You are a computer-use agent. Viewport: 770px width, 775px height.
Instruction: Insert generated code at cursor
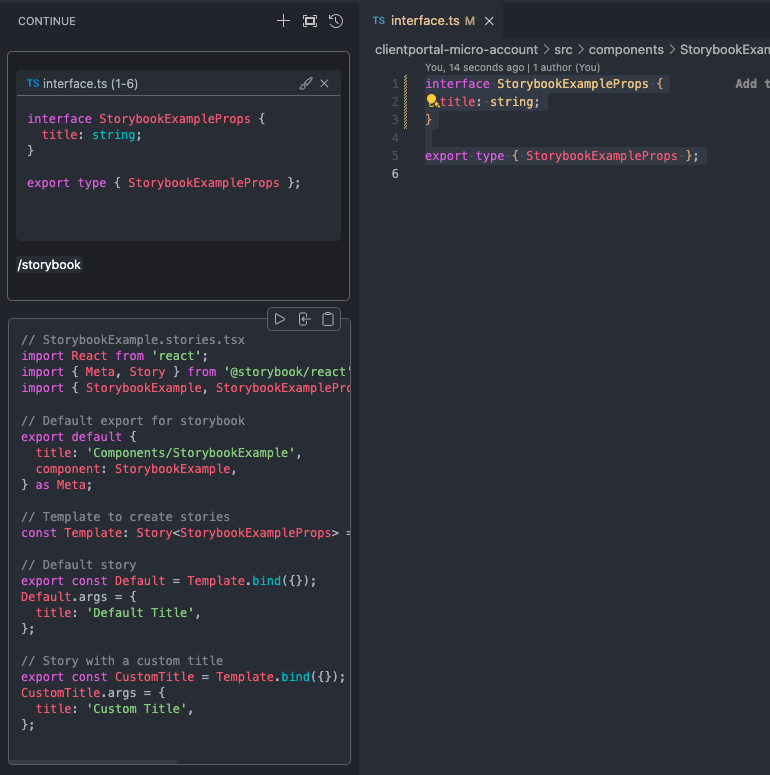(x=304, y=319)
